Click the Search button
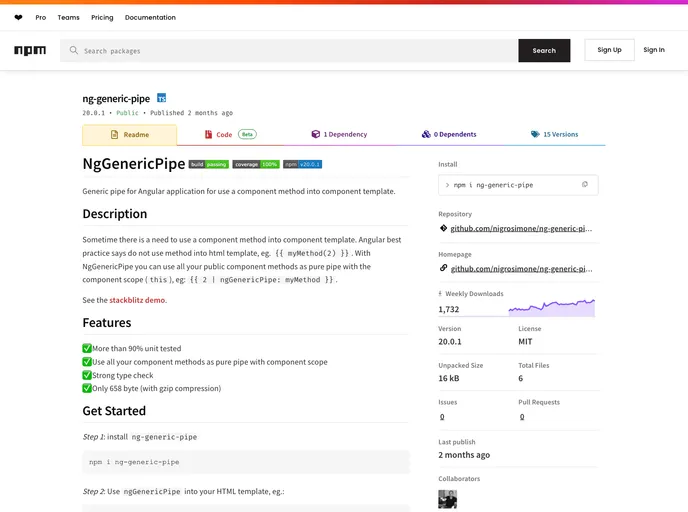Viewport: 688px width, 512px height. [544, 50]
